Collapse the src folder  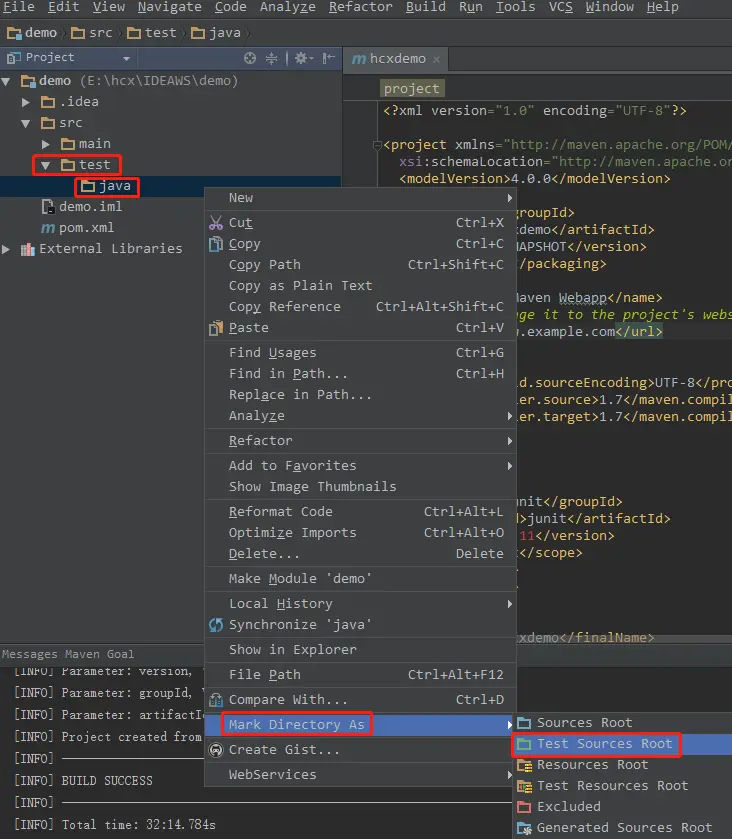(26, 124)
